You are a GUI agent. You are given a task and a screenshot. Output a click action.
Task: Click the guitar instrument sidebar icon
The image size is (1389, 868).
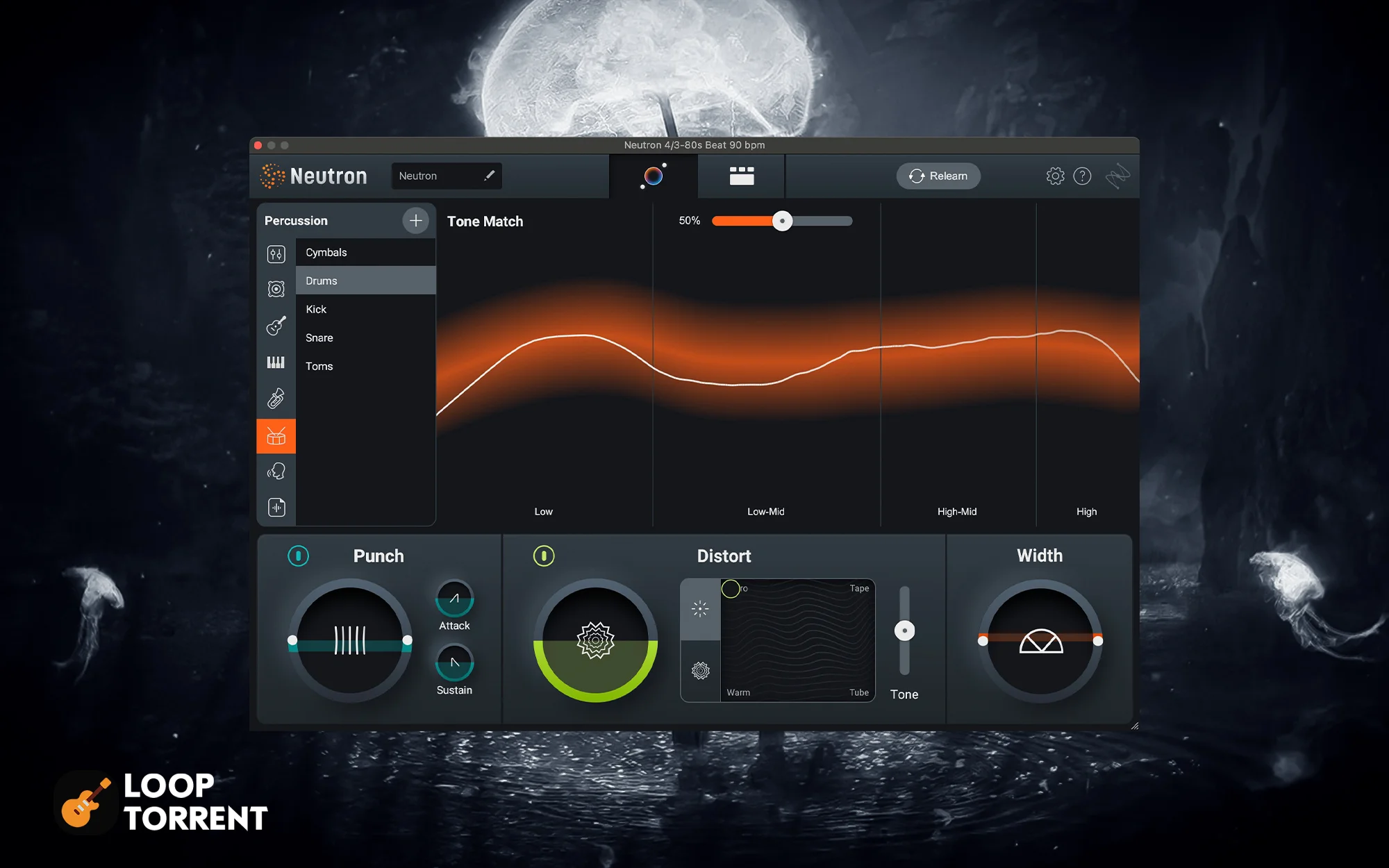coord(277,326)
